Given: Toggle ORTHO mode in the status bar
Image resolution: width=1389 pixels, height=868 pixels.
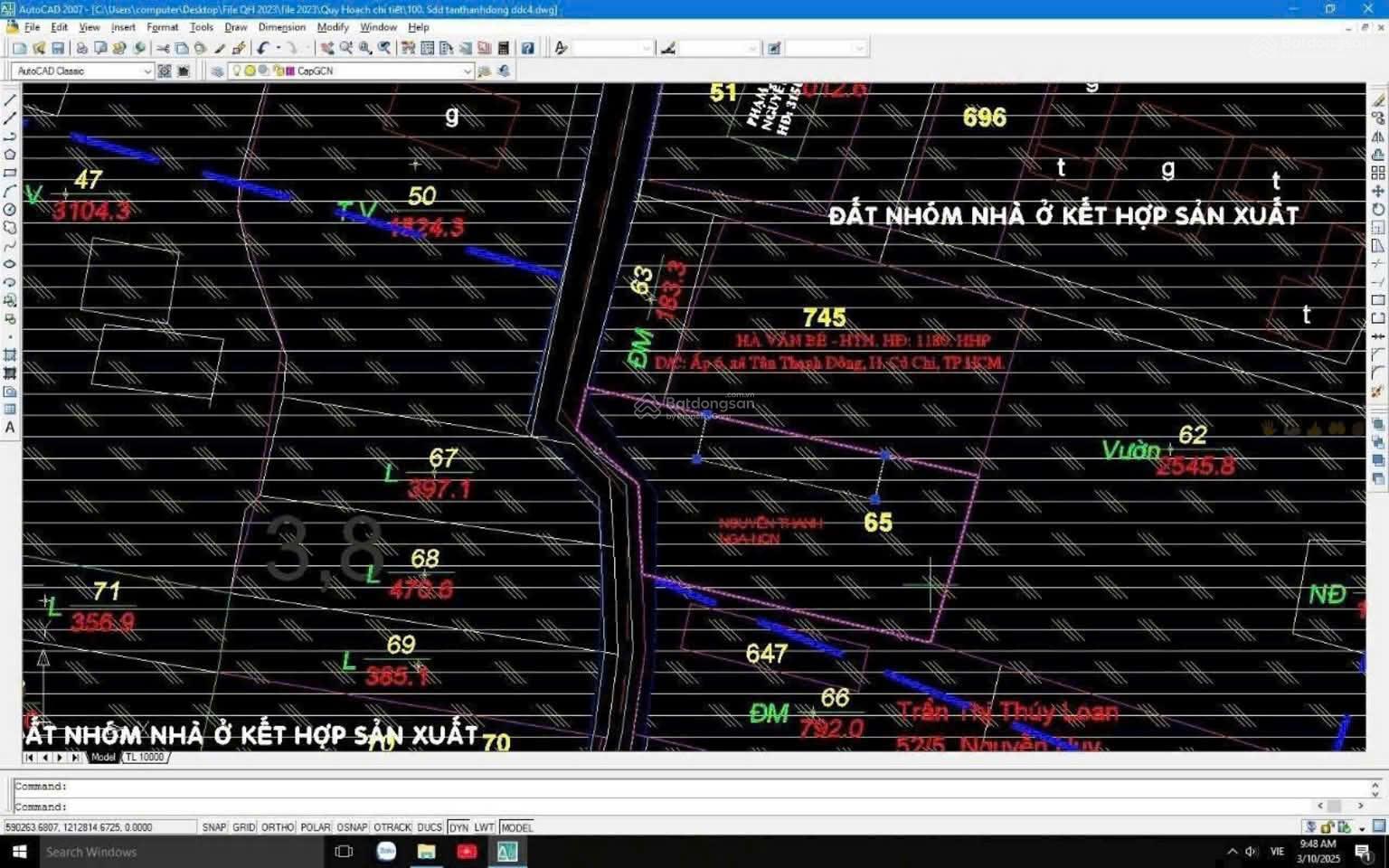Looking at the screenshot, I should pos(278,826).
